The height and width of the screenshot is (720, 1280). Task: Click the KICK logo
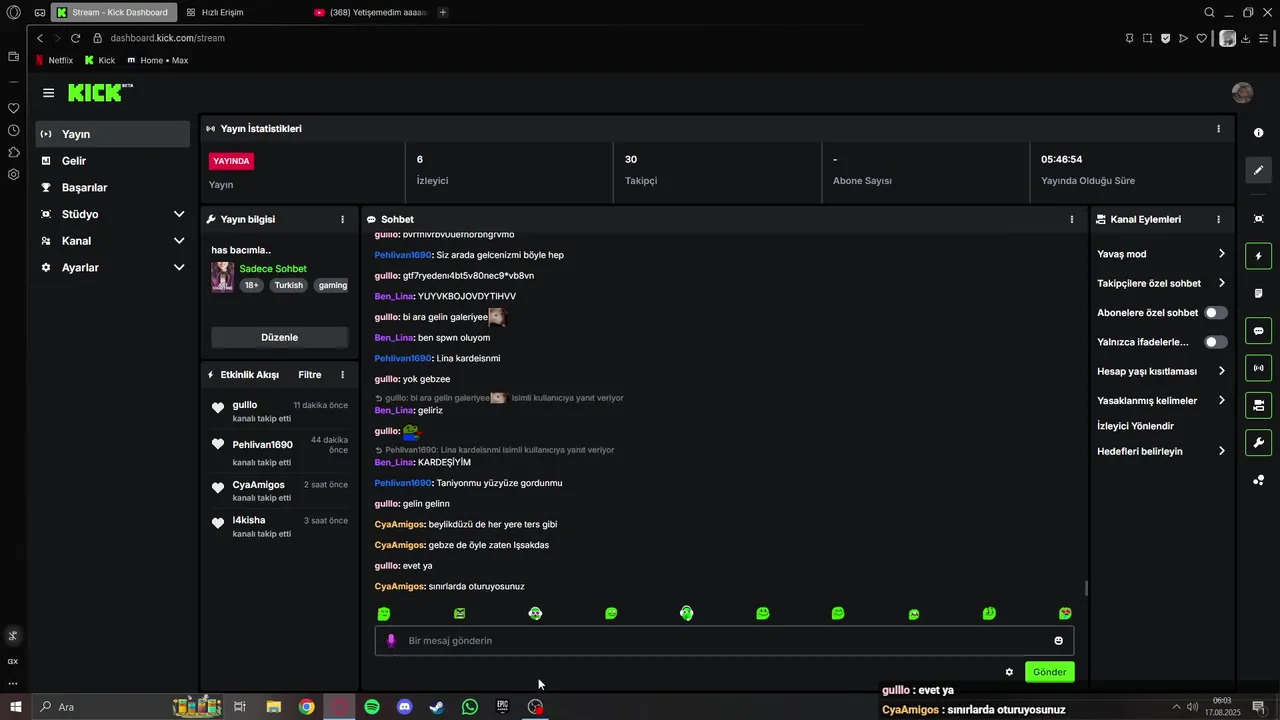click(x=99, y=92)
